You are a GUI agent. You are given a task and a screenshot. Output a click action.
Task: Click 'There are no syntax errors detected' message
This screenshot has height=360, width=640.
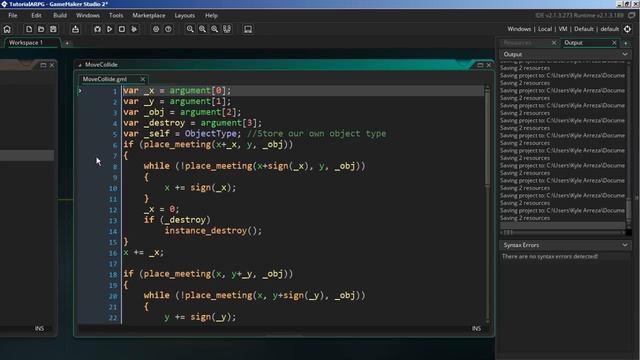550,256
